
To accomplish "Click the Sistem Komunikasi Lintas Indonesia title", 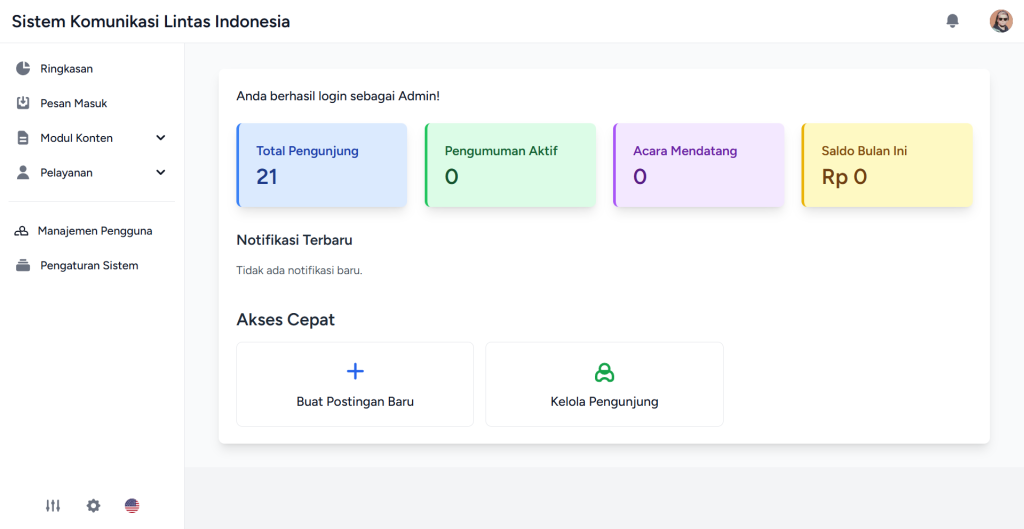I will (151, 21).
